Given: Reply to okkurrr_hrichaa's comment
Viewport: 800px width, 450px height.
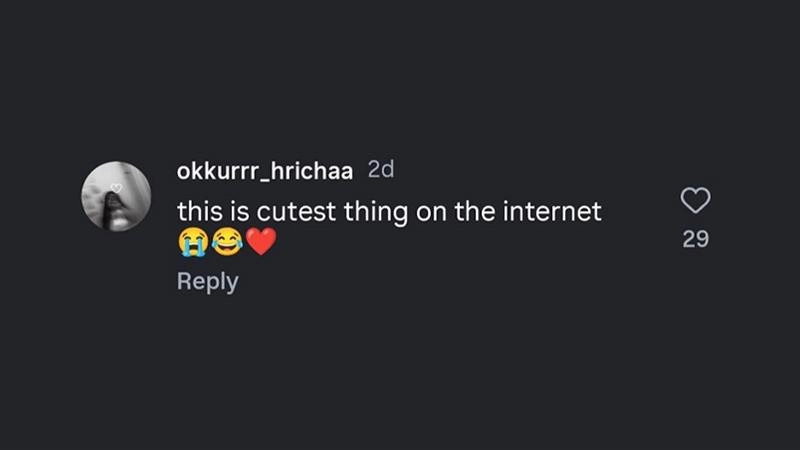Looking at the screenshot, I should pyautogui.click(x=207, y=281).
